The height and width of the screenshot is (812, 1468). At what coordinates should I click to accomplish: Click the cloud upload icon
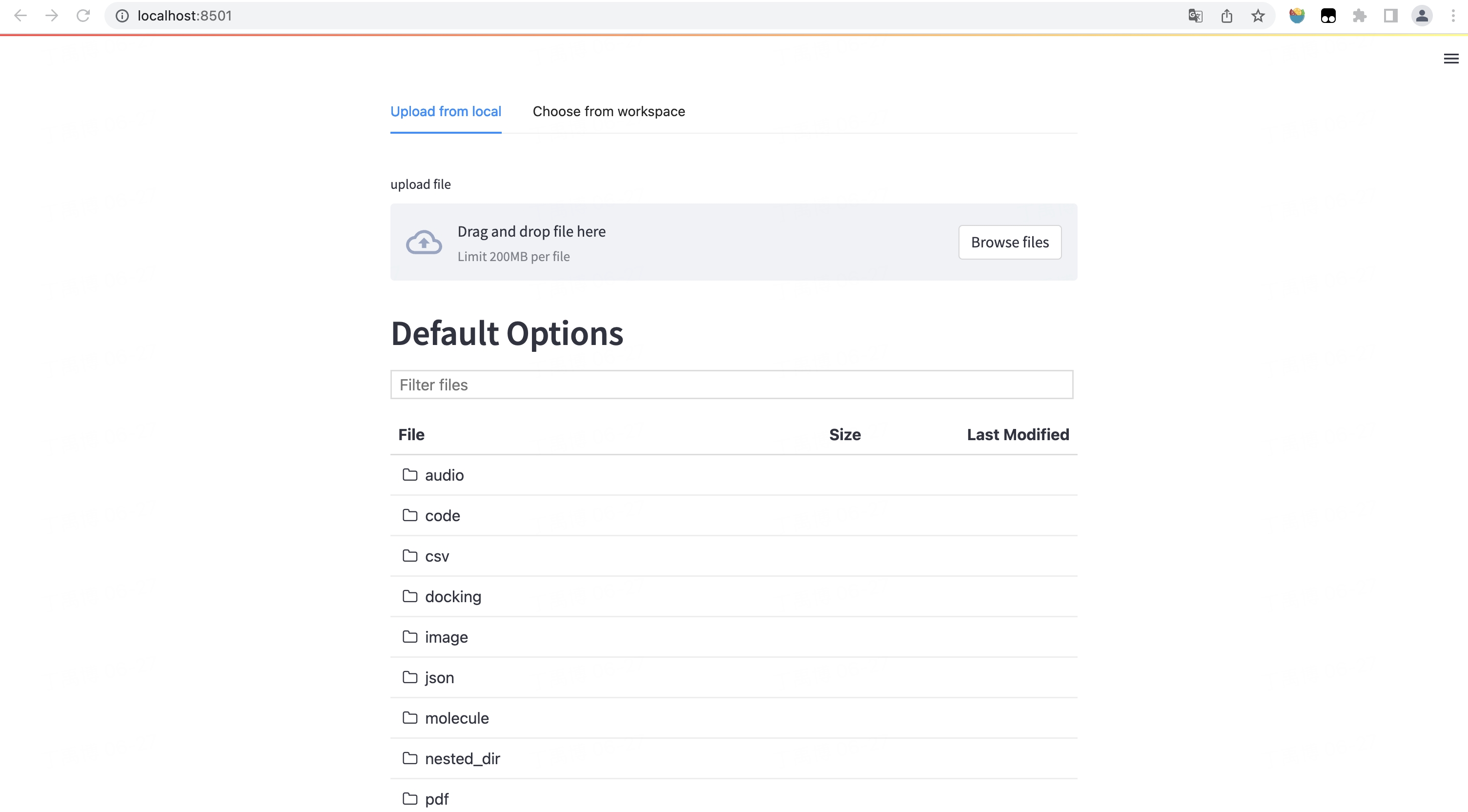(x=424, y=242)
